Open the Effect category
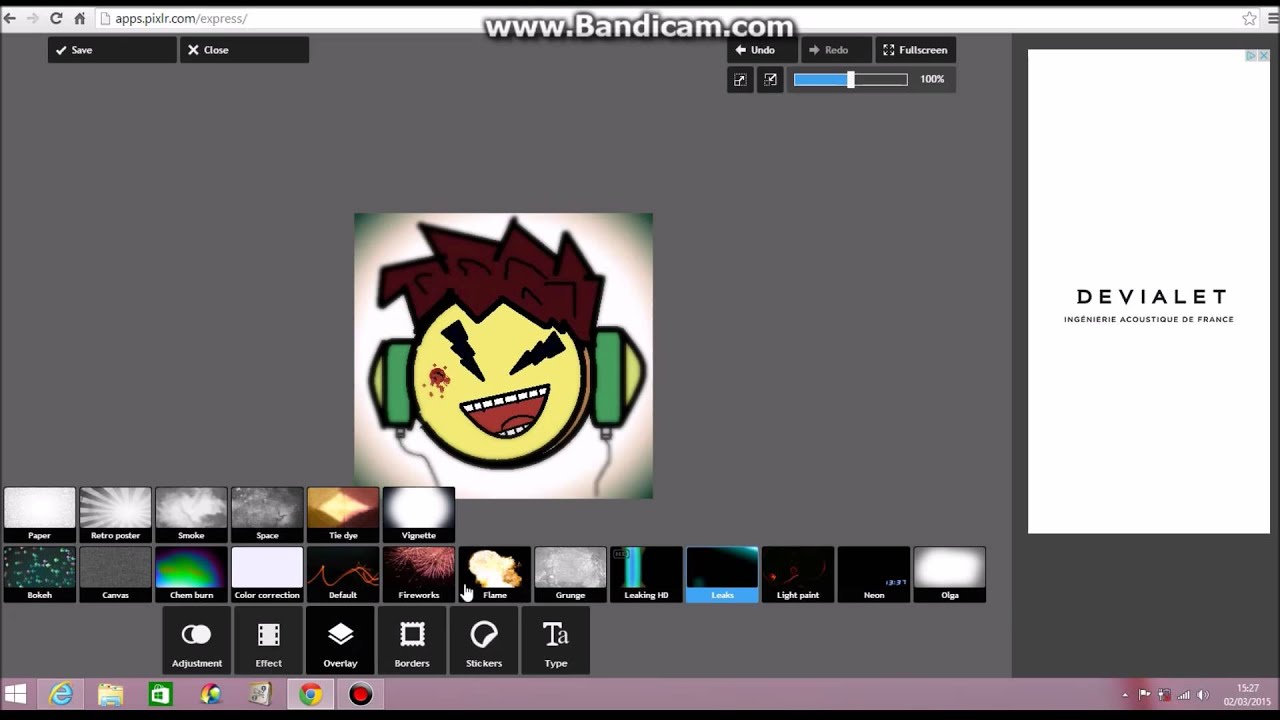This screenshot has width=1280, height=720. click(x=268, y=641)
